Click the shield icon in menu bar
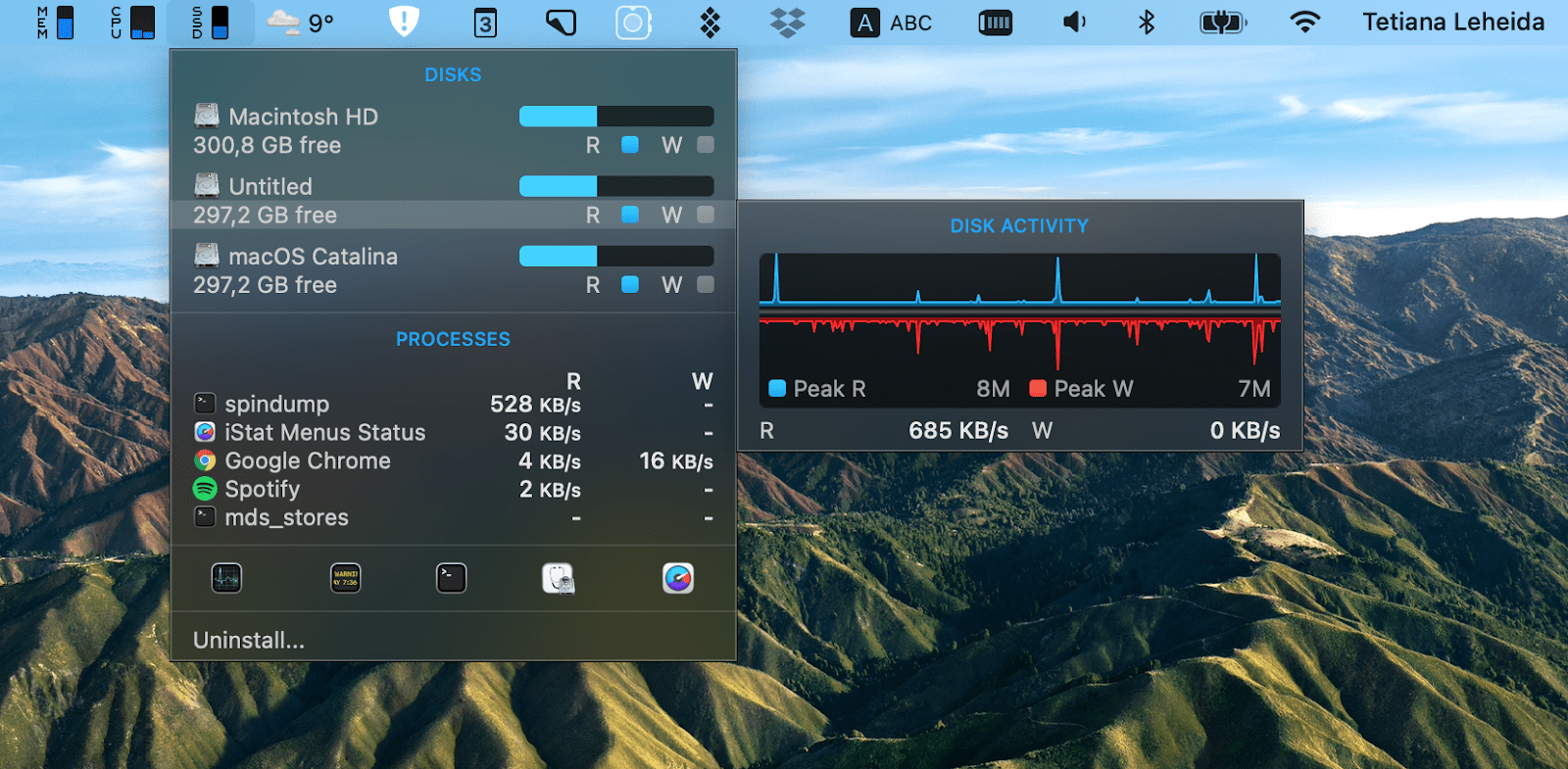The width and height of the screenshot is (1568, 769). pyautogui.click(x=404, y=22)
